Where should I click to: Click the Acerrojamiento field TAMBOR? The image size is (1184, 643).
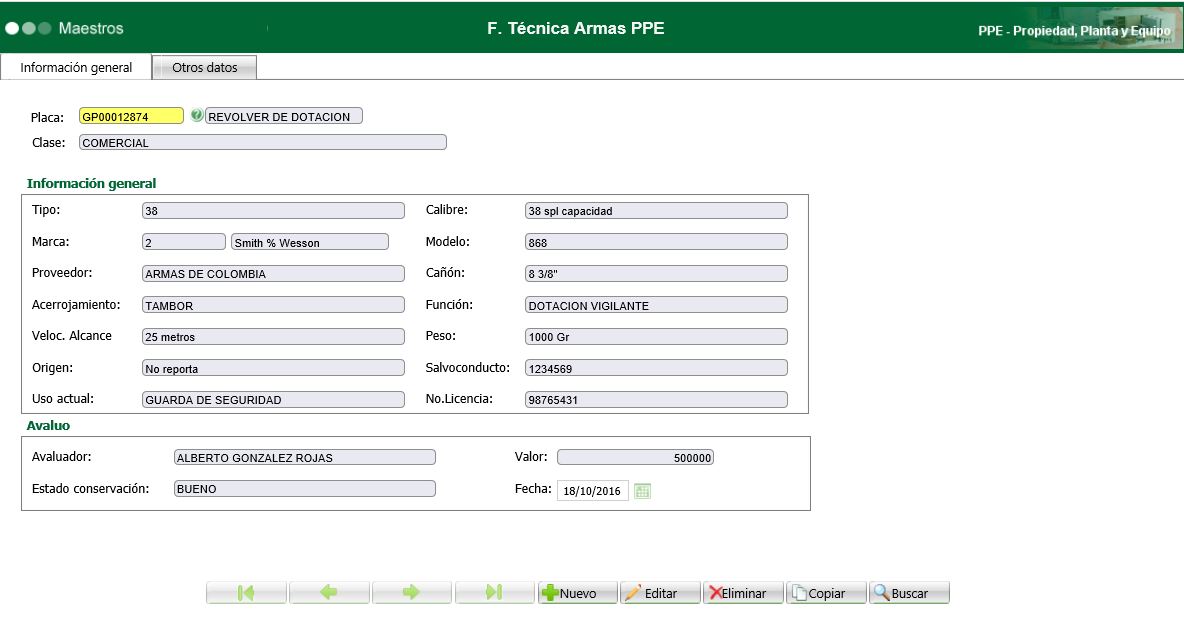pyautogui.click(x=273, y=305)
